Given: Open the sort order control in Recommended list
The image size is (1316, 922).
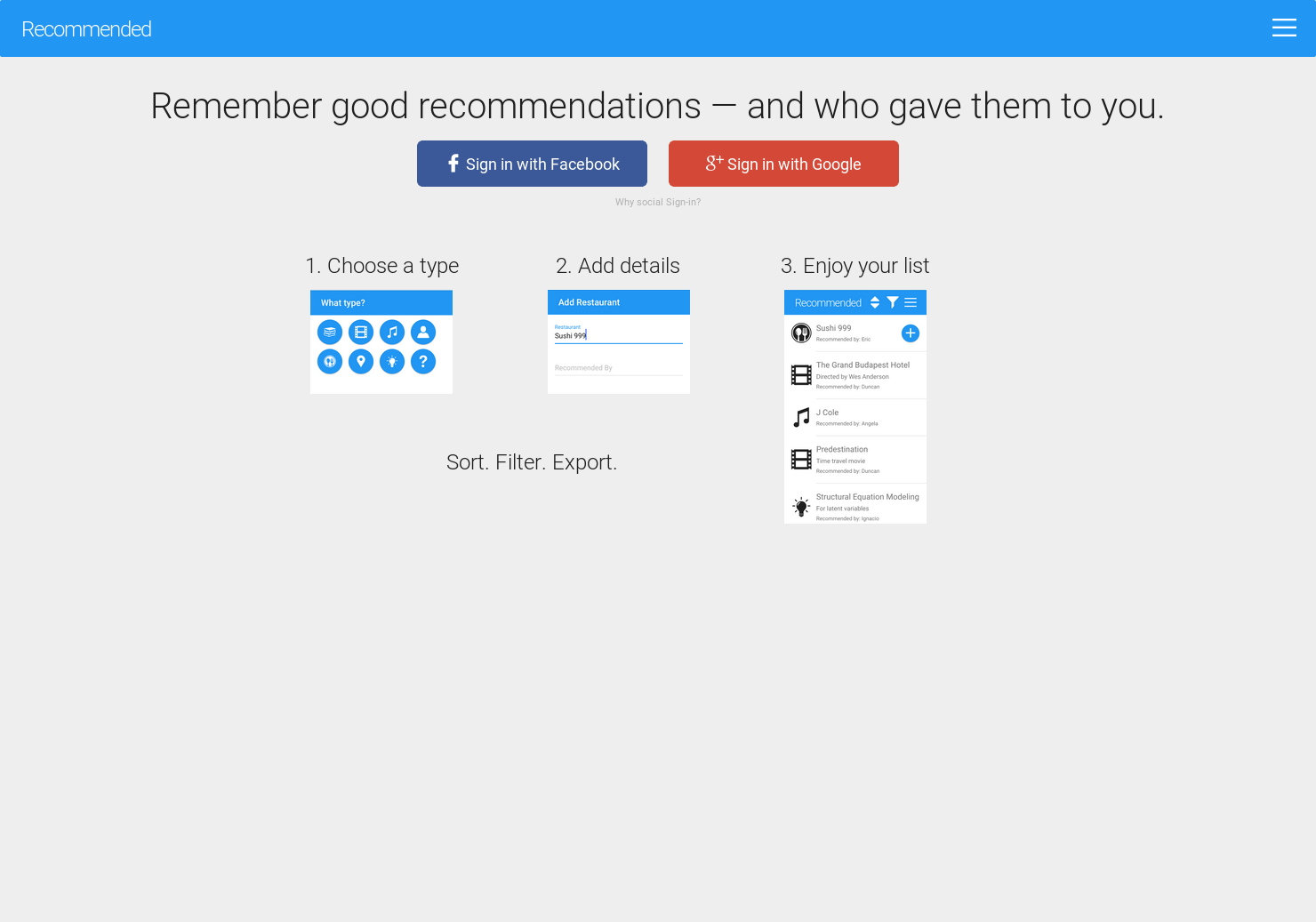Looking at the screenshot, I should click(875, 302).
